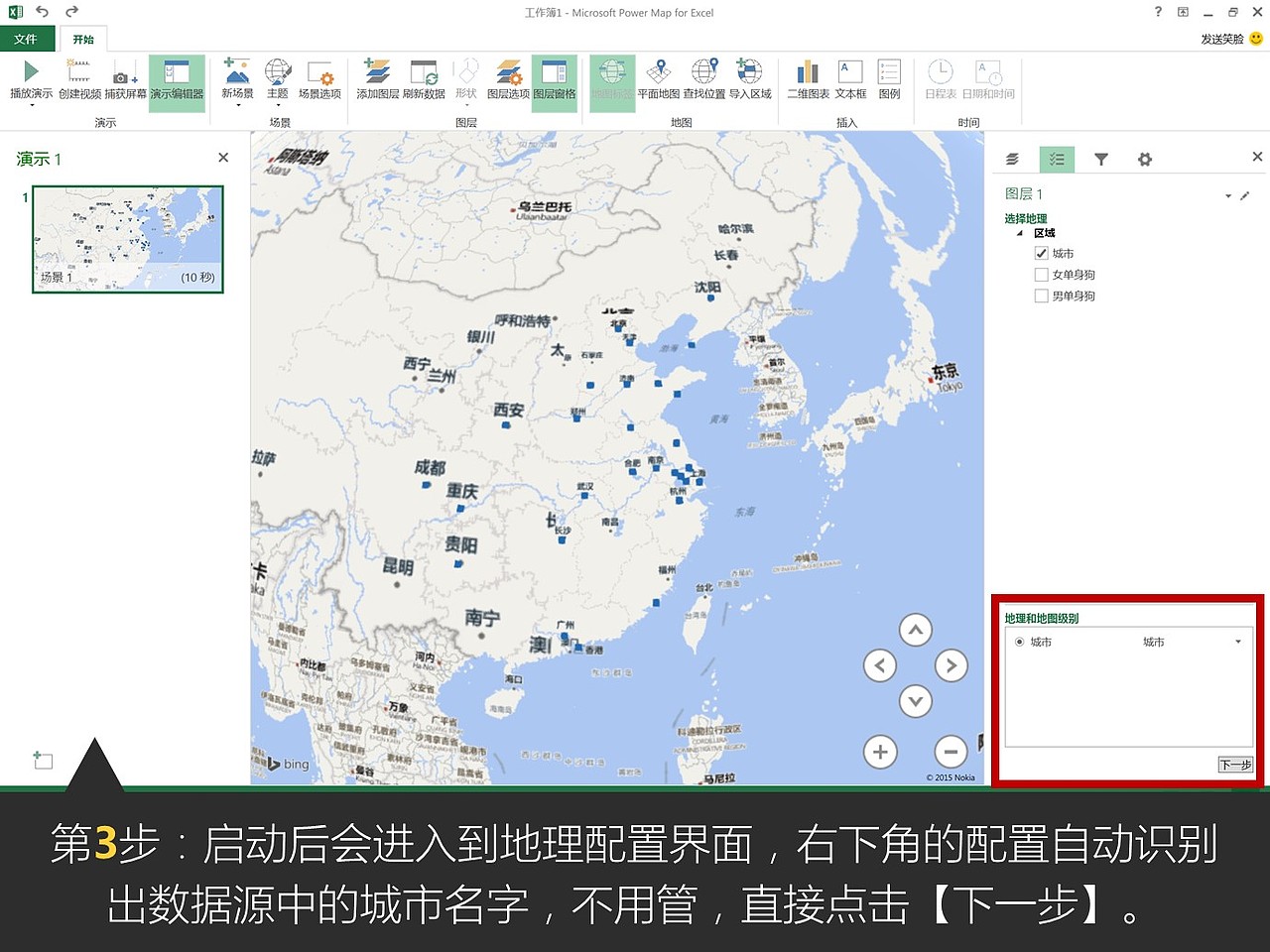The image size is (1270, 952).
Task: Click 播放演示 to play the tour
Action: [x=30, y=79]
